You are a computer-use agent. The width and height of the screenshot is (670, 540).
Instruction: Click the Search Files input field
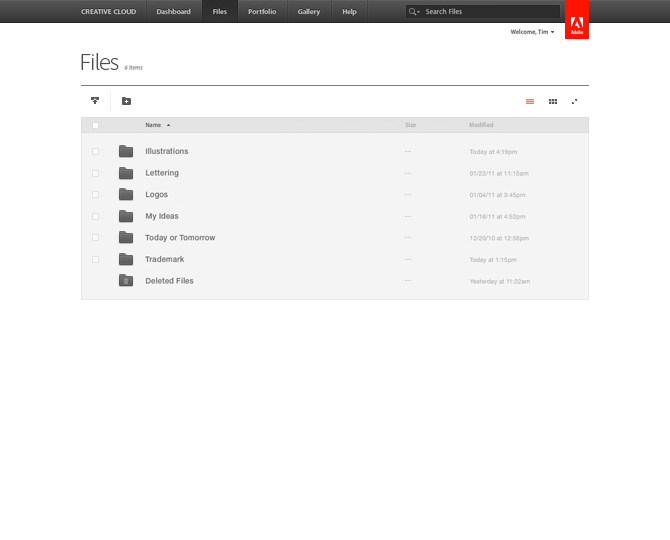click(490, 12)
